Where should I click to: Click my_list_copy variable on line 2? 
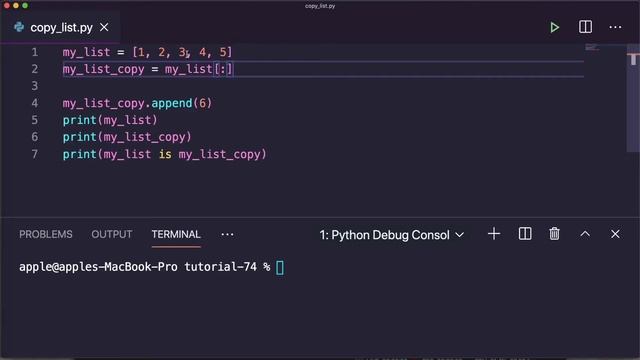pos(103,69)
